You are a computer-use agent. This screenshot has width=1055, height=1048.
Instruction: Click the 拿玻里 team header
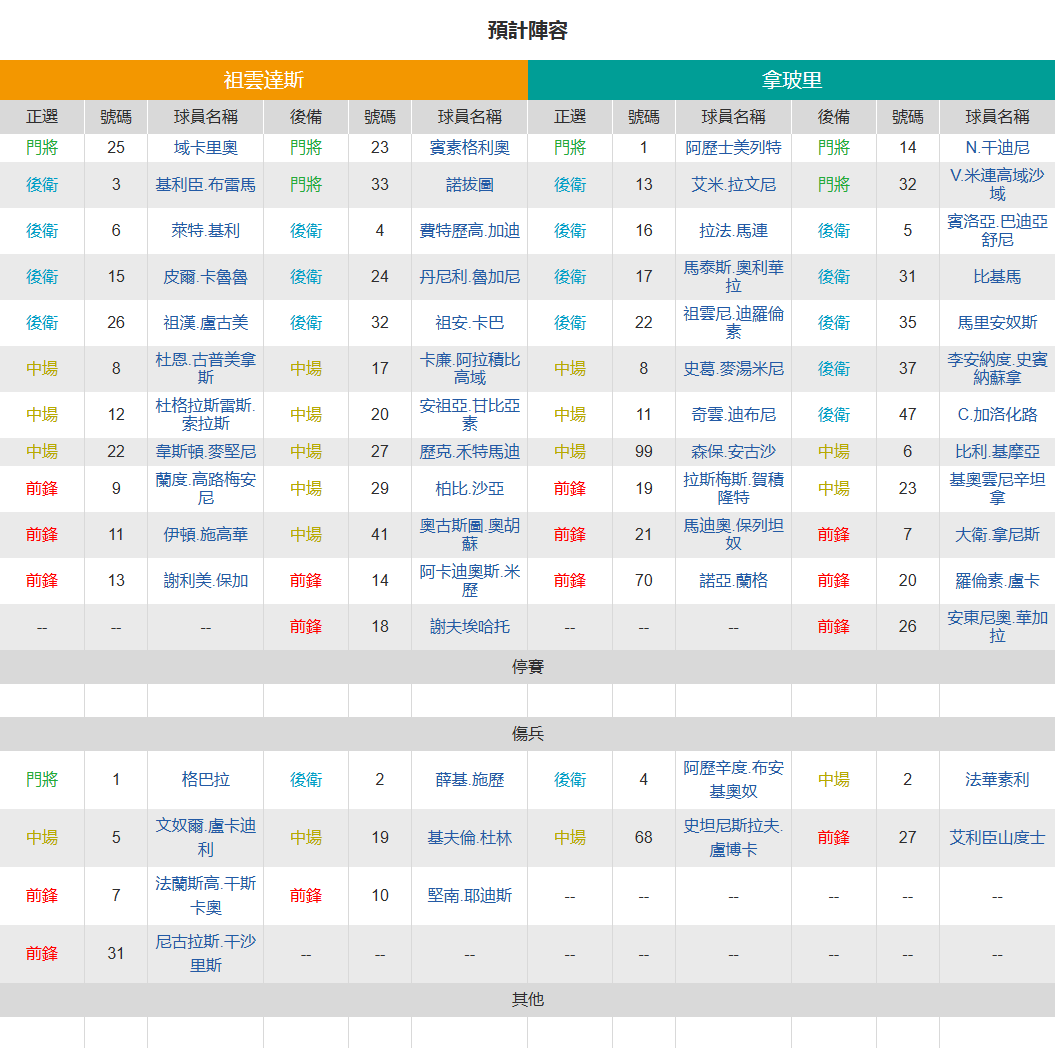(x=791, y=80)
